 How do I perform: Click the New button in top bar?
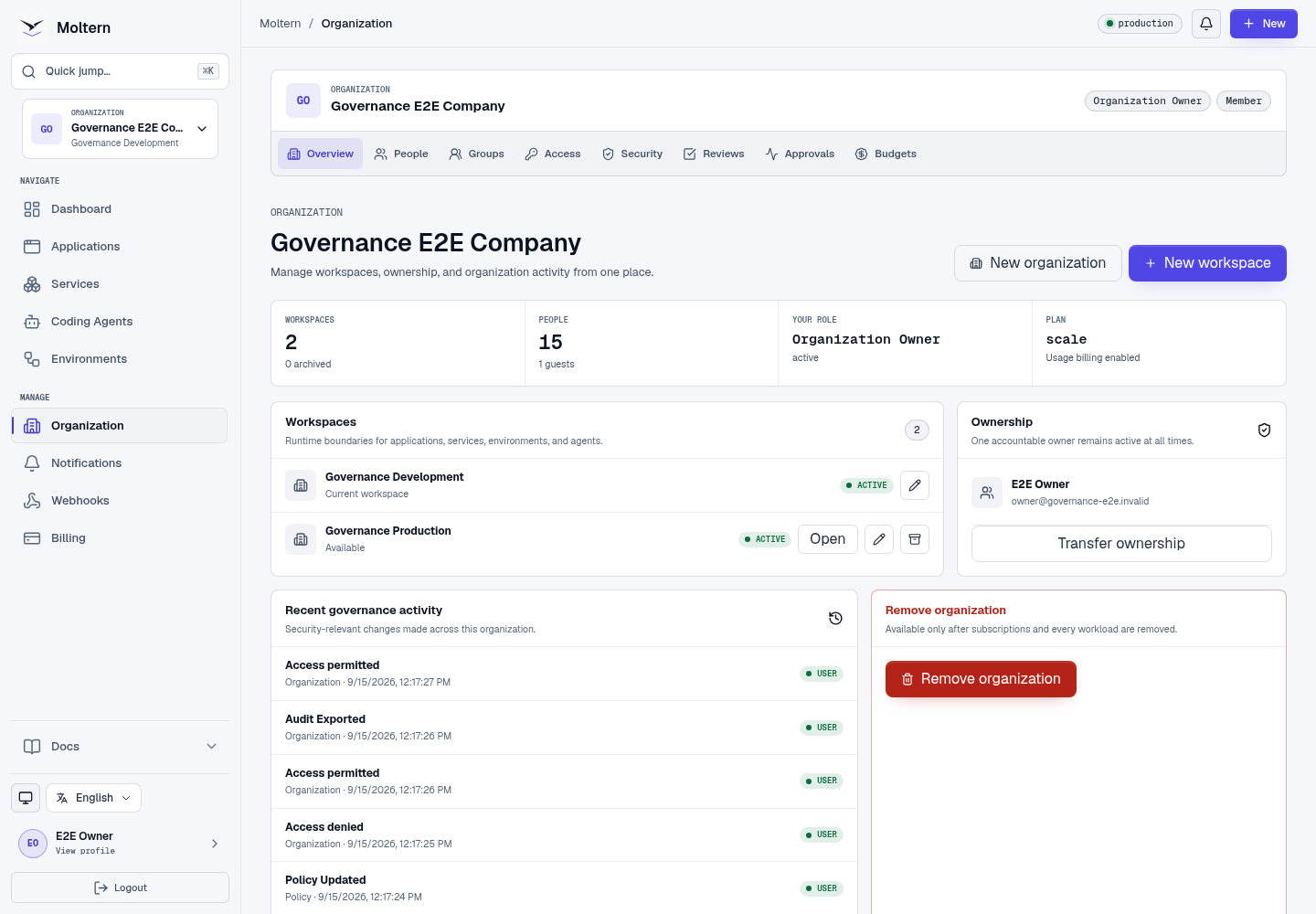click(x=1264, y=24)
